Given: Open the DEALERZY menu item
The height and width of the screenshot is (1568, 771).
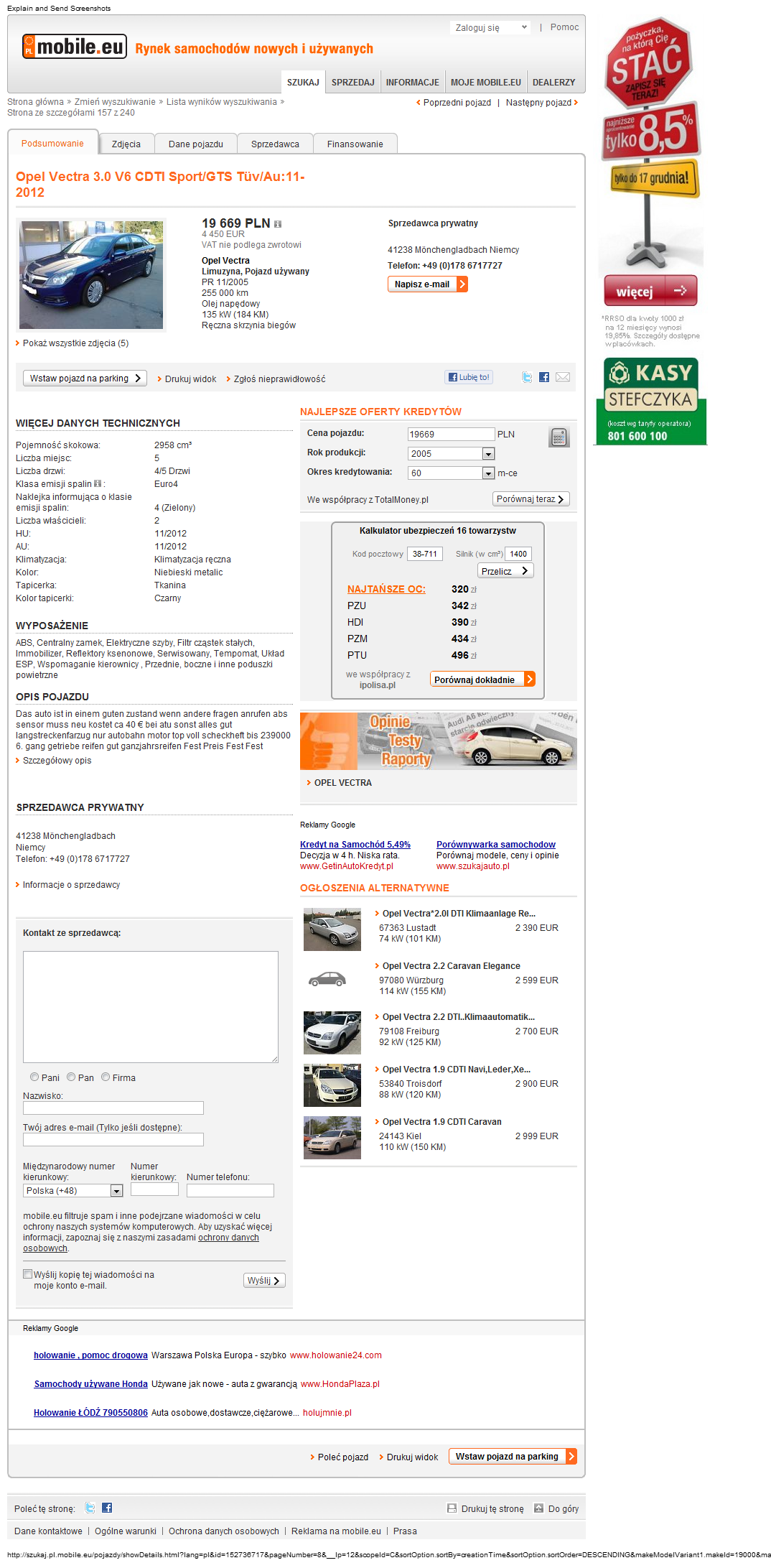Looking at the screenshot, I should pos(554,83).
